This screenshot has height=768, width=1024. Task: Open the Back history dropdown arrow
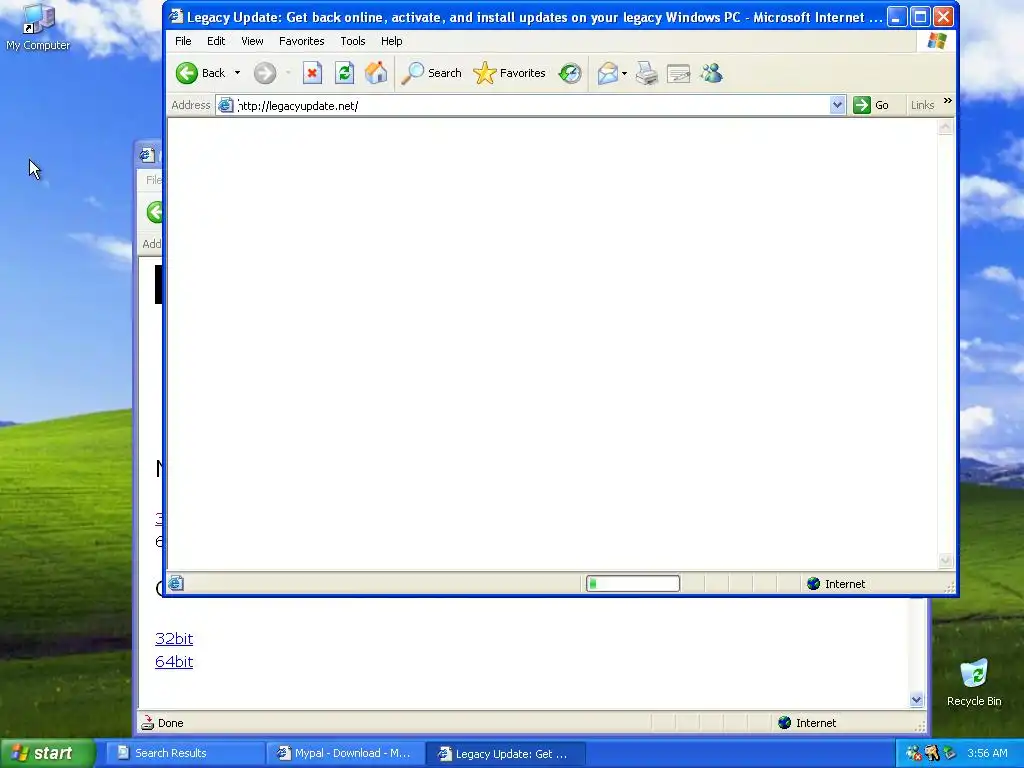pos(237,73)
